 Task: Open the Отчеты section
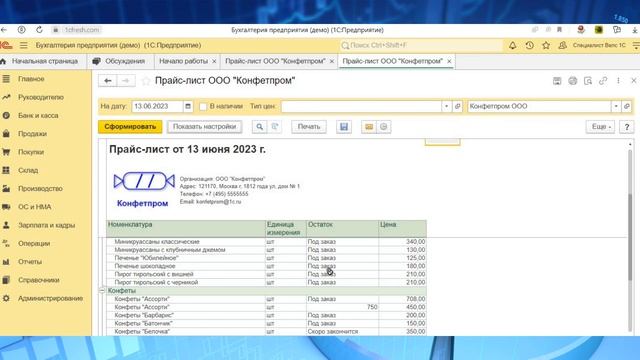point(30,262)
